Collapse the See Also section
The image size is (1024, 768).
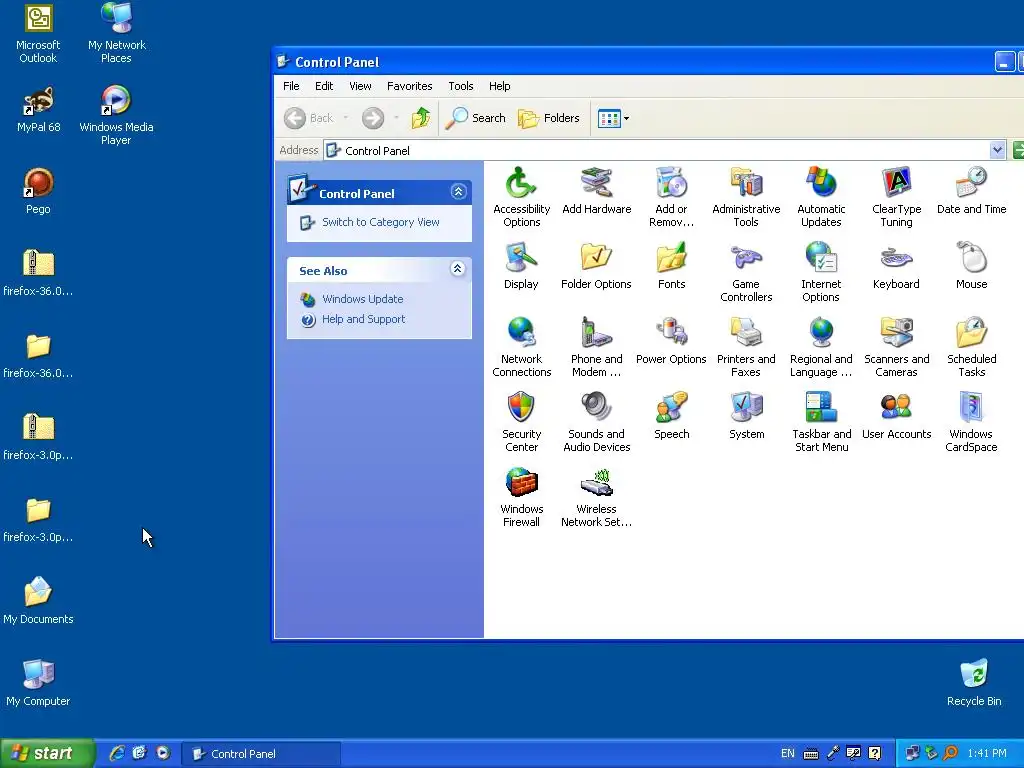[458, 268]
